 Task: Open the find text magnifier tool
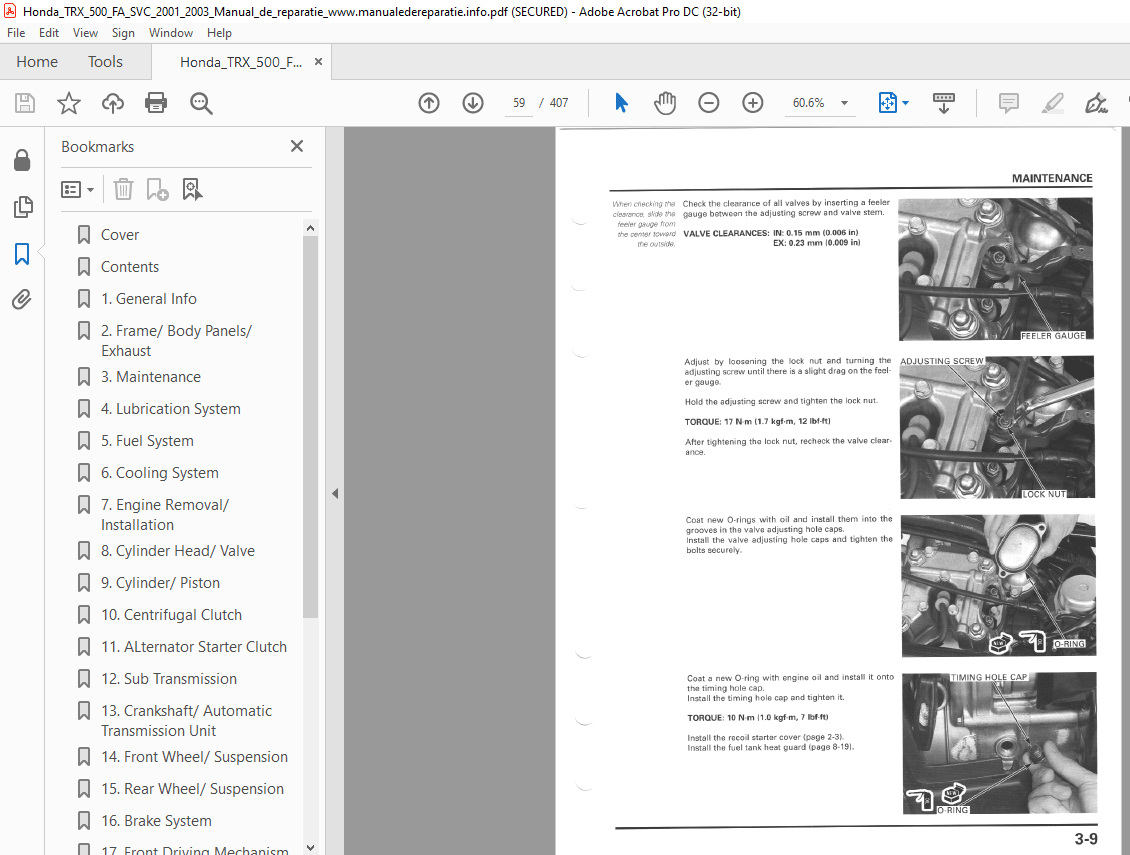(x=201, y=103)
